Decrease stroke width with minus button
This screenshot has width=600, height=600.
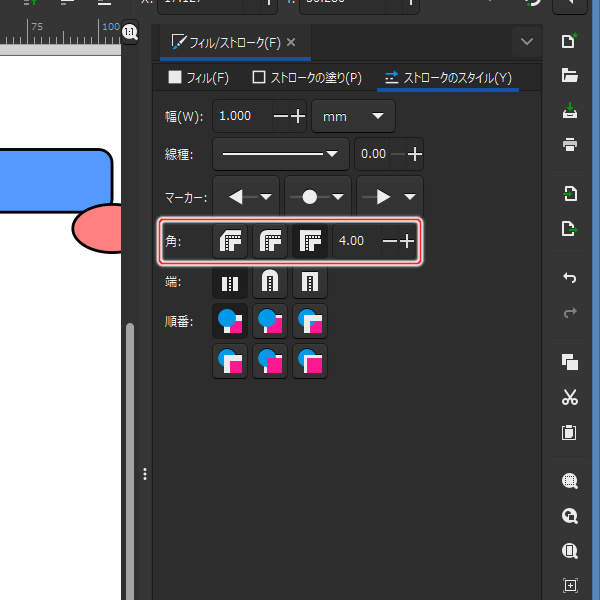click(281, 116)
